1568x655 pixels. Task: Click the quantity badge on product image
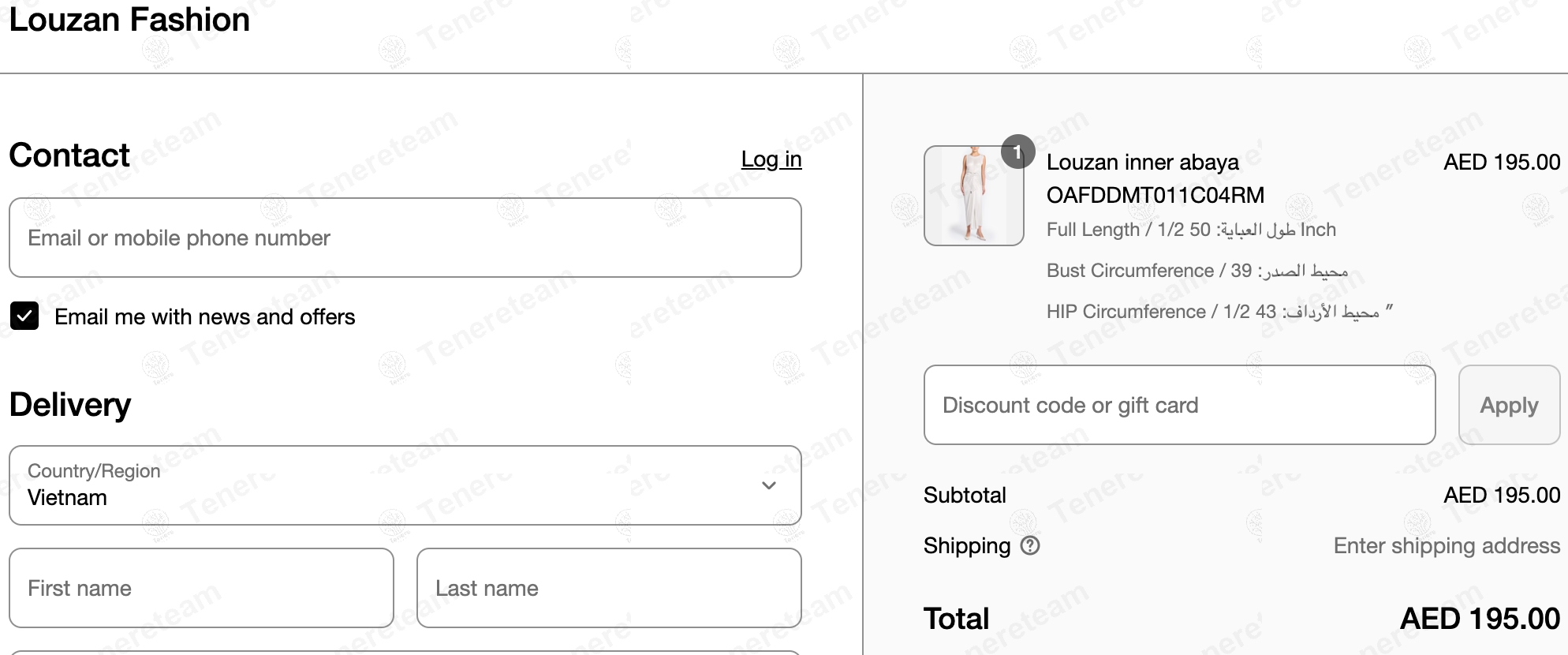click(x=1017, y=152)
